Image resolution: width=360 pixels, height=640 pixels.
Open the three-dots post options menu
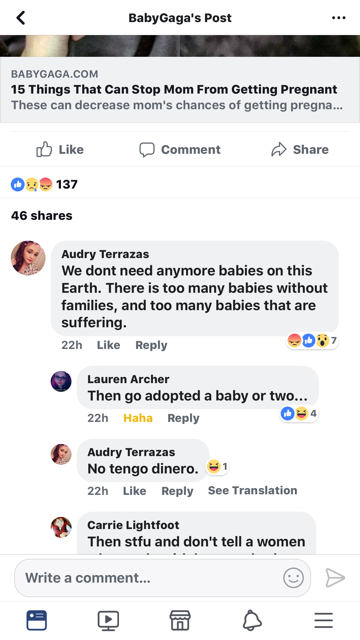[338, 18]
